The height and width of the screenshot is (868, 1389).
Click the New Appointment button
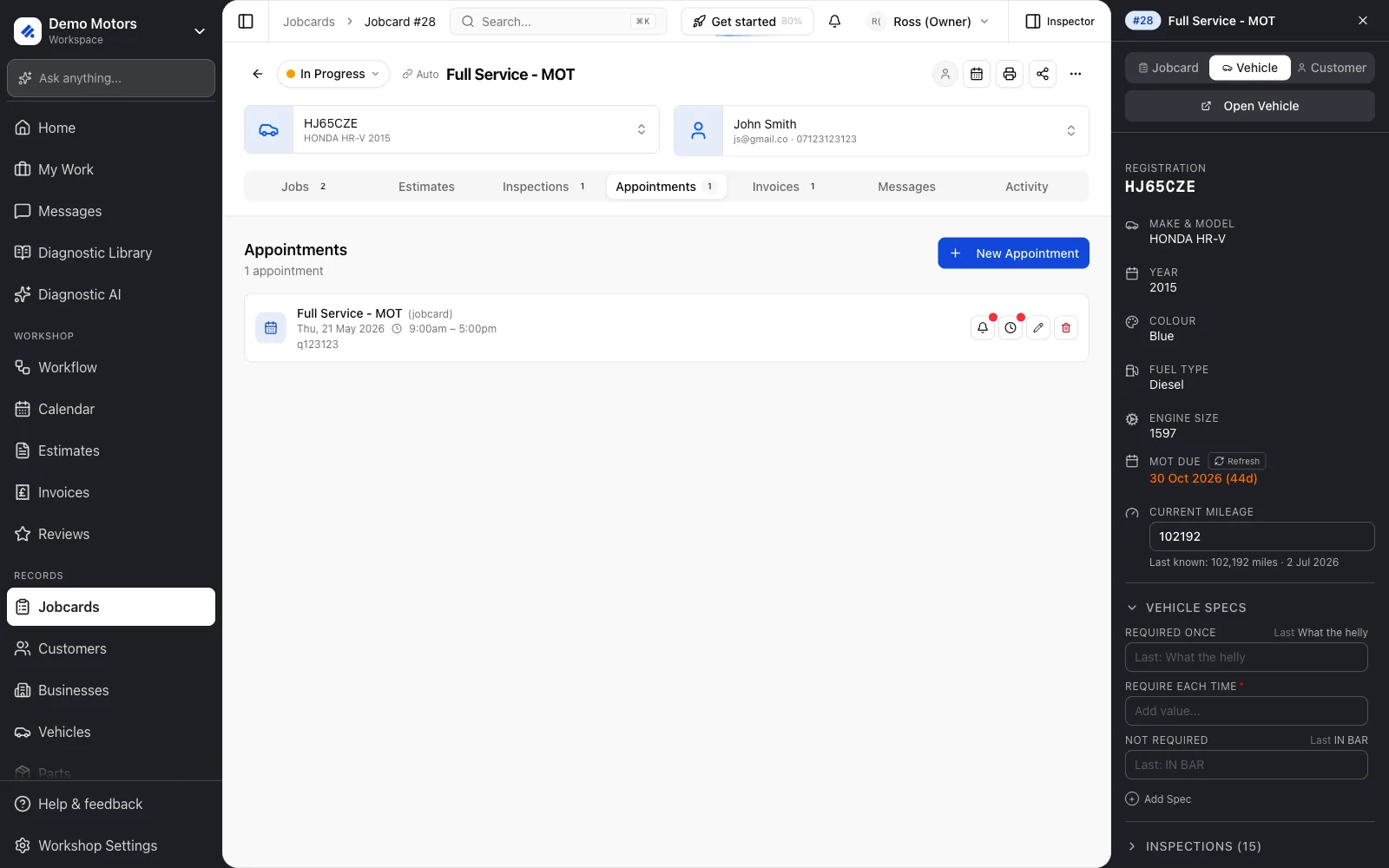[1013, 253]
